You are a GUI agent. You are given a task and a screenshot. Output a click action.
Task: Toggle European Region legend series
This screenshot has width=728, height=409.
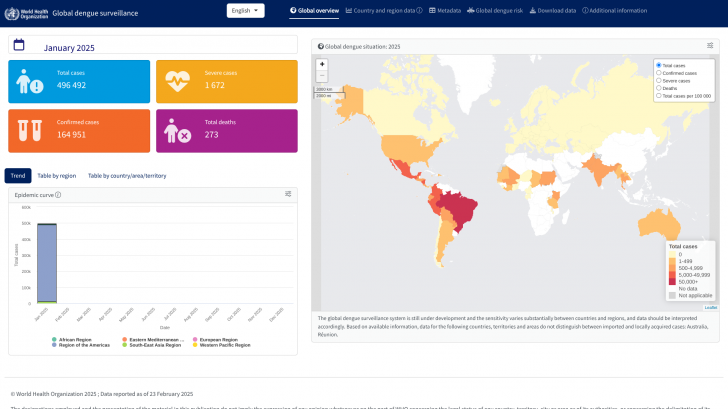[215, 340]
